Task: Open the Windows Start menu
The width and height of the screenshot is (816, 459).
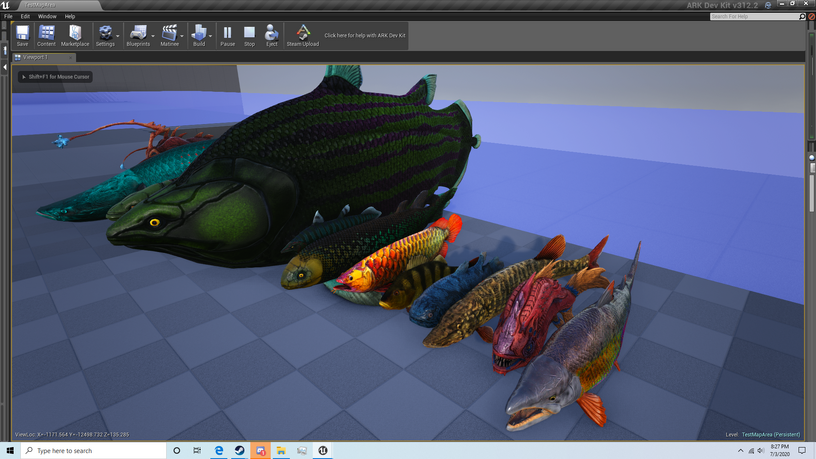Action: pyautogui.click(x=10, y=451)
